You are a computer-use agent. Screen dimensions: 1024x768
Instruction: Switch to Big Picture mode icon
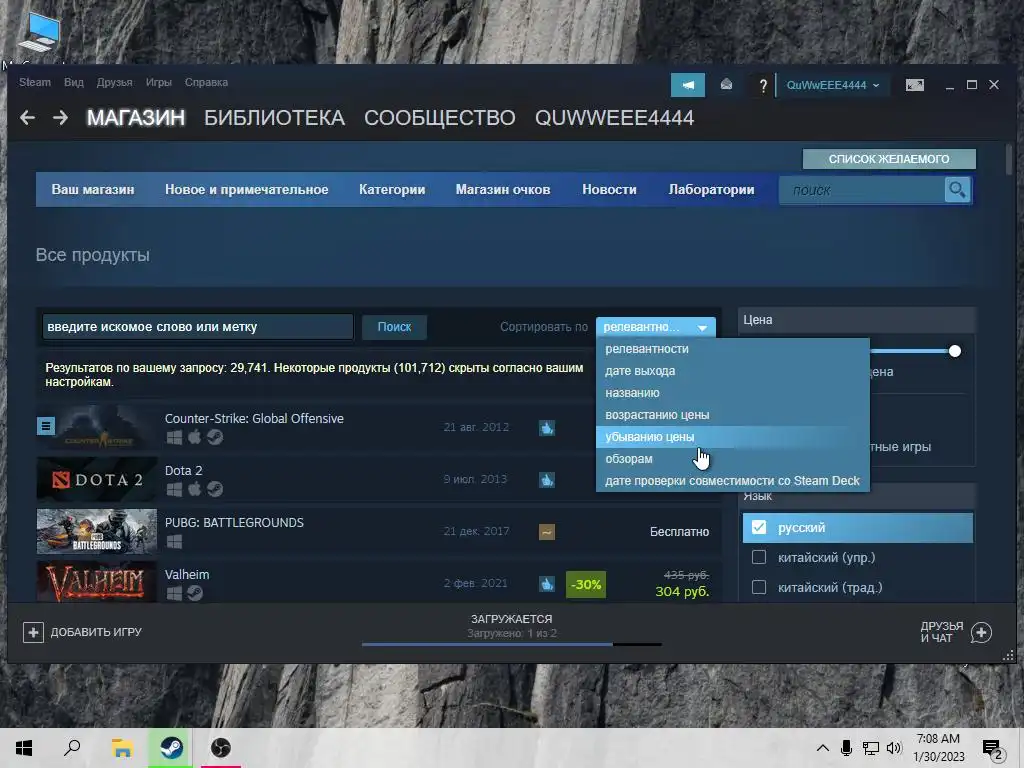pos(914,85)
